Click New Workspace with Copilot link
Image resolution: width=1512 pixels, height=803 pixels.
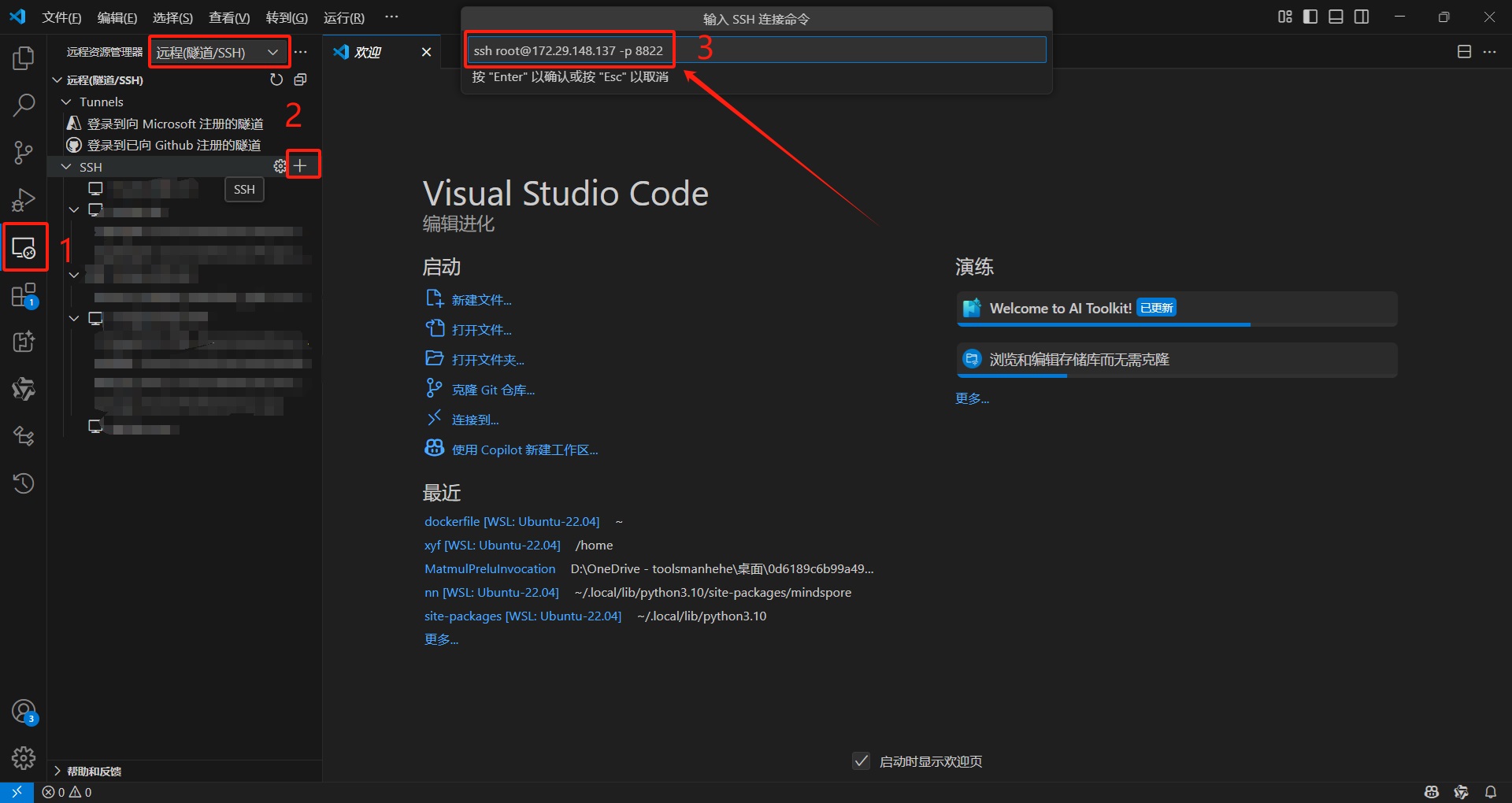pyautogui.click(x=524, y=450)
